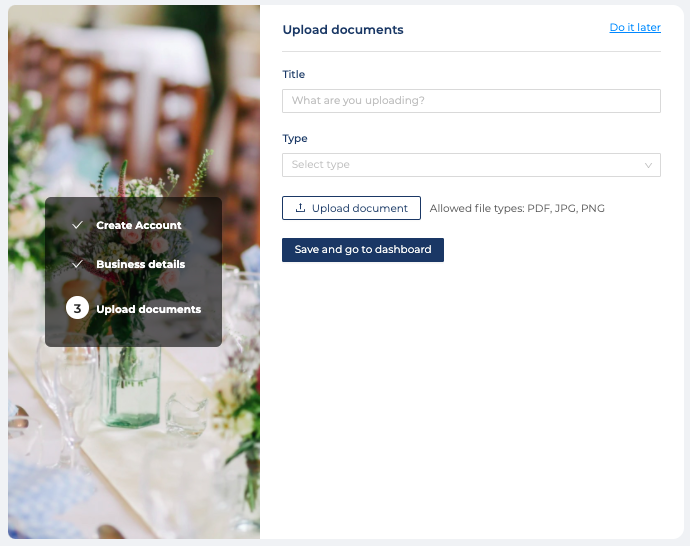Click the Upload documents page heading
690x546 pixels.
[343, 30]
